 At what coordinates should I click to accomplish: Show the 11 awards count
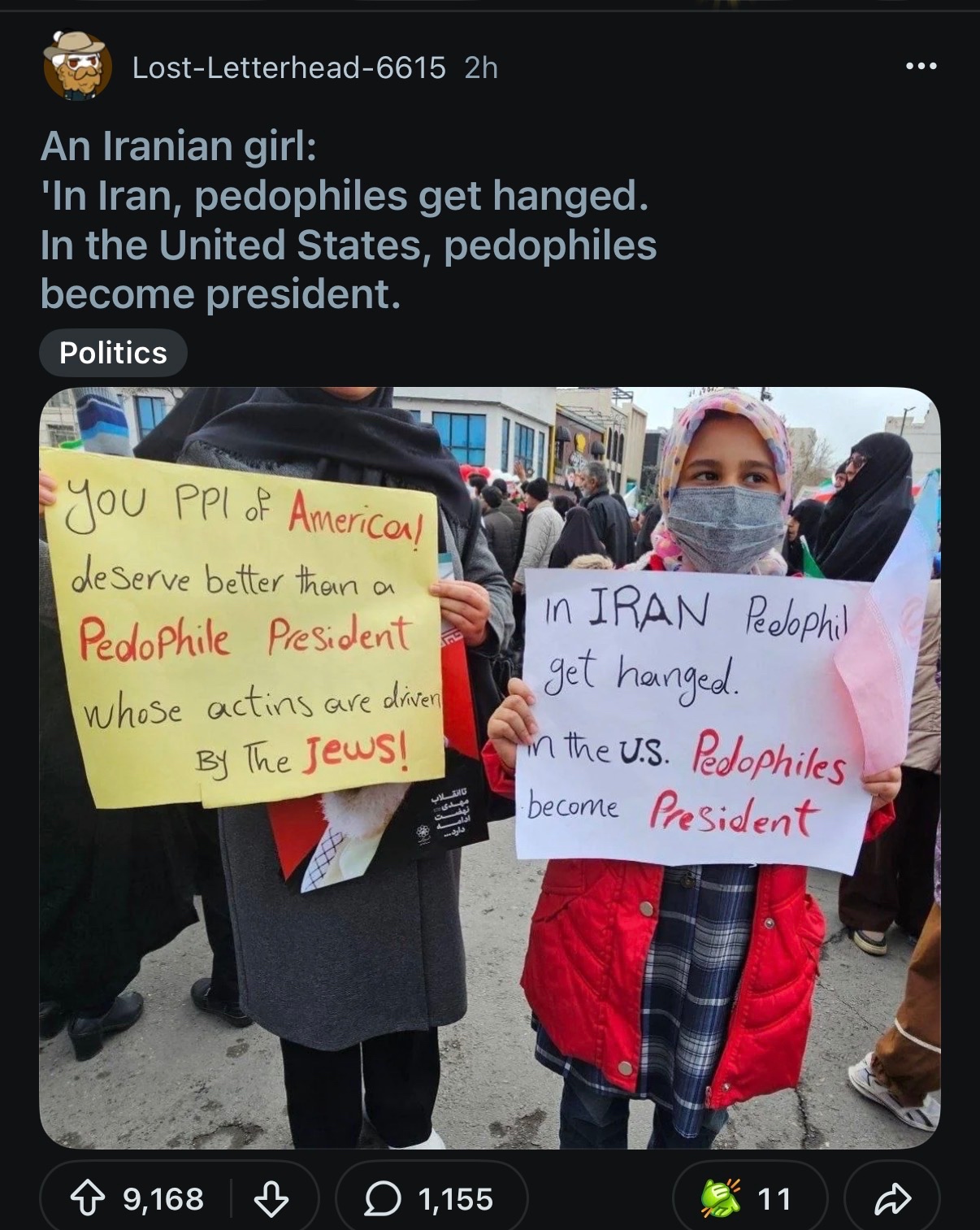774,1199
